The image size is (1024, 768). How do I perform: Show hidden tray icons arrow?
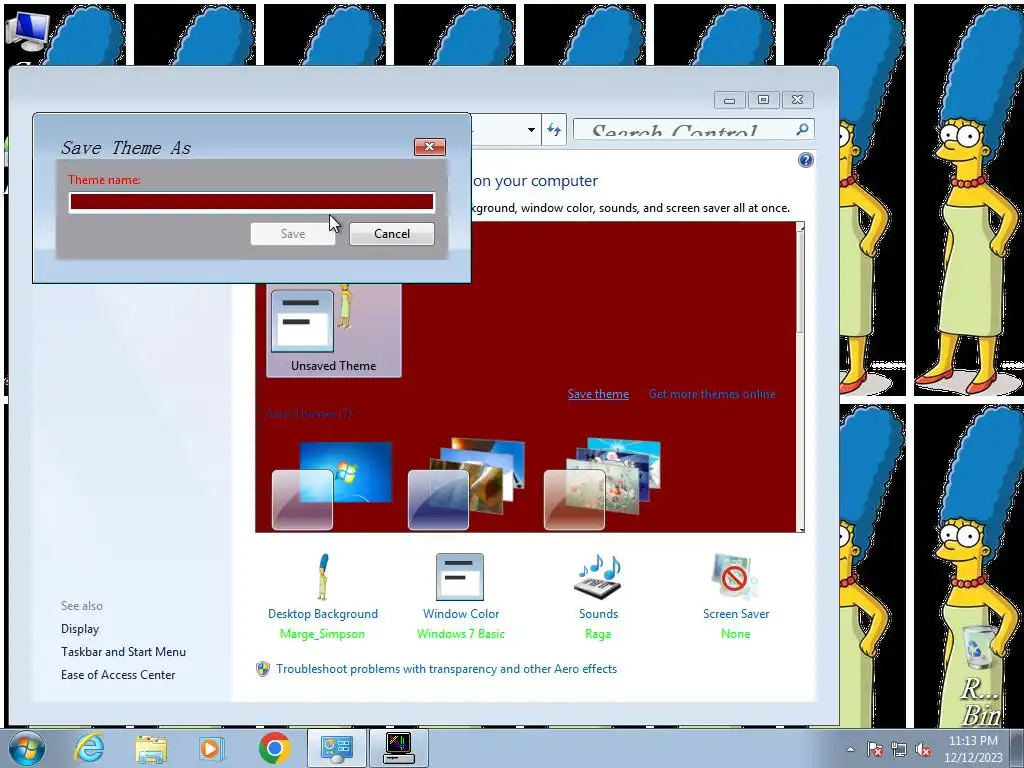[850, 749]
